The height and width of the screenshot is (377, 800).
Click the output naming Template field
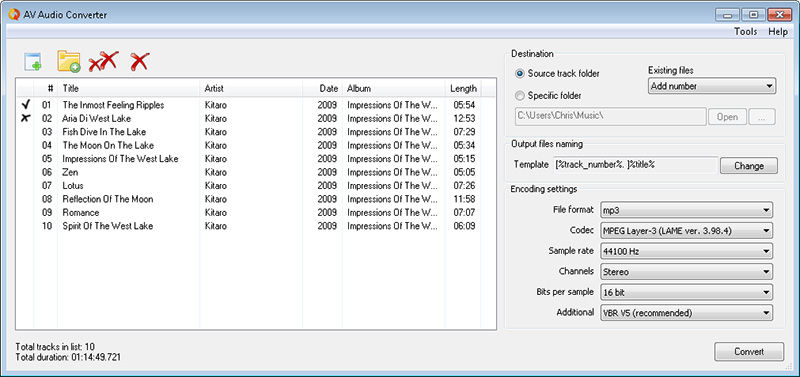(635, 165)
